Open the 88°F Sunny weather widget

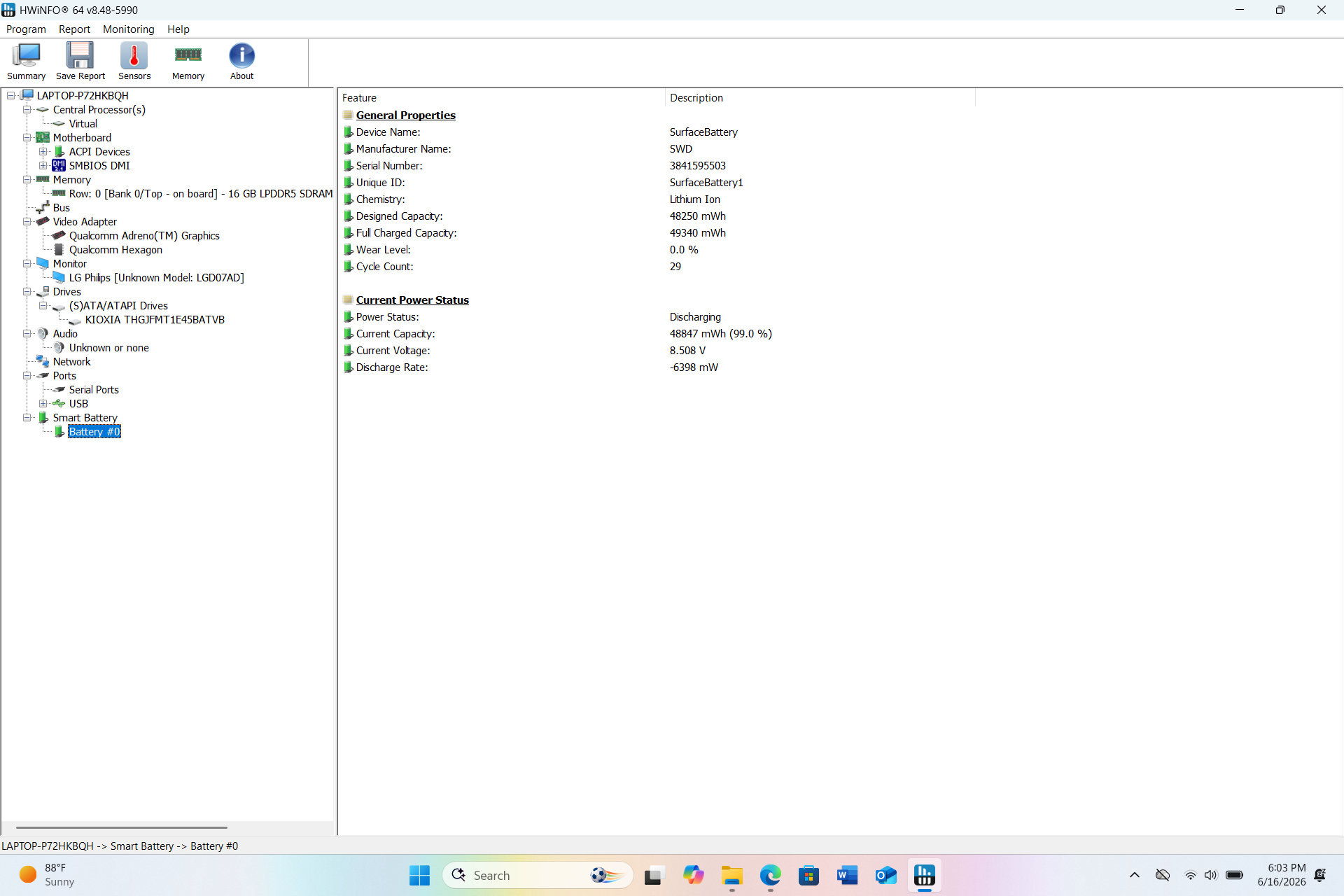(x=47, y=875)
